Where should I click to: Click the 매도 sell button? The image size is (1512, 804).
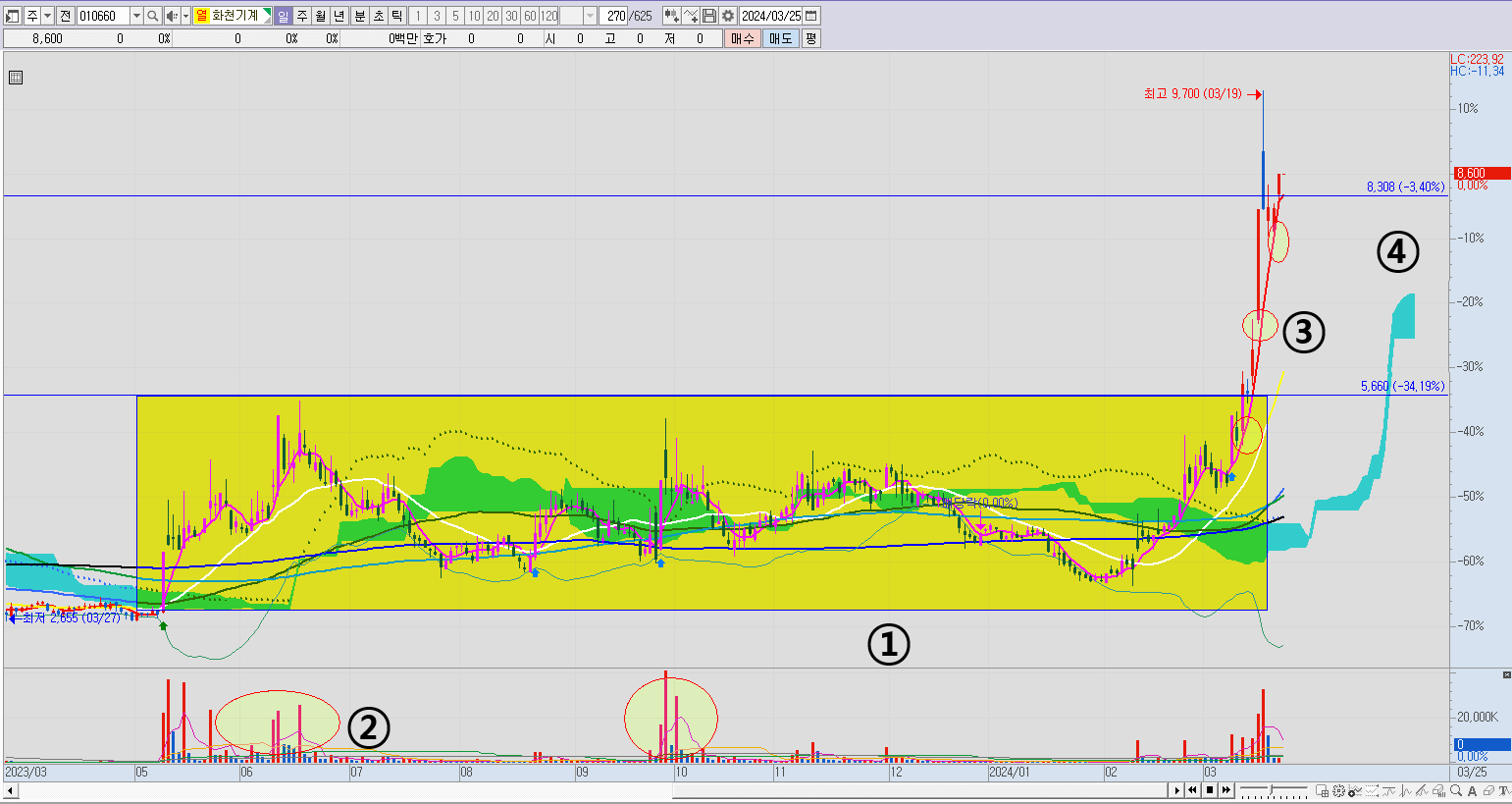(x=780, y=38)
